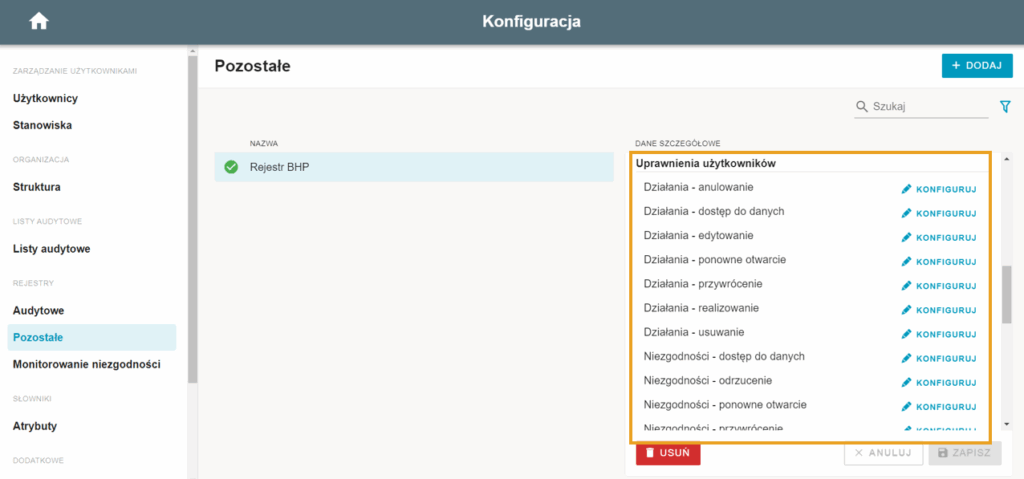Click the details panel scroll up arrow

pos(1006,160)
